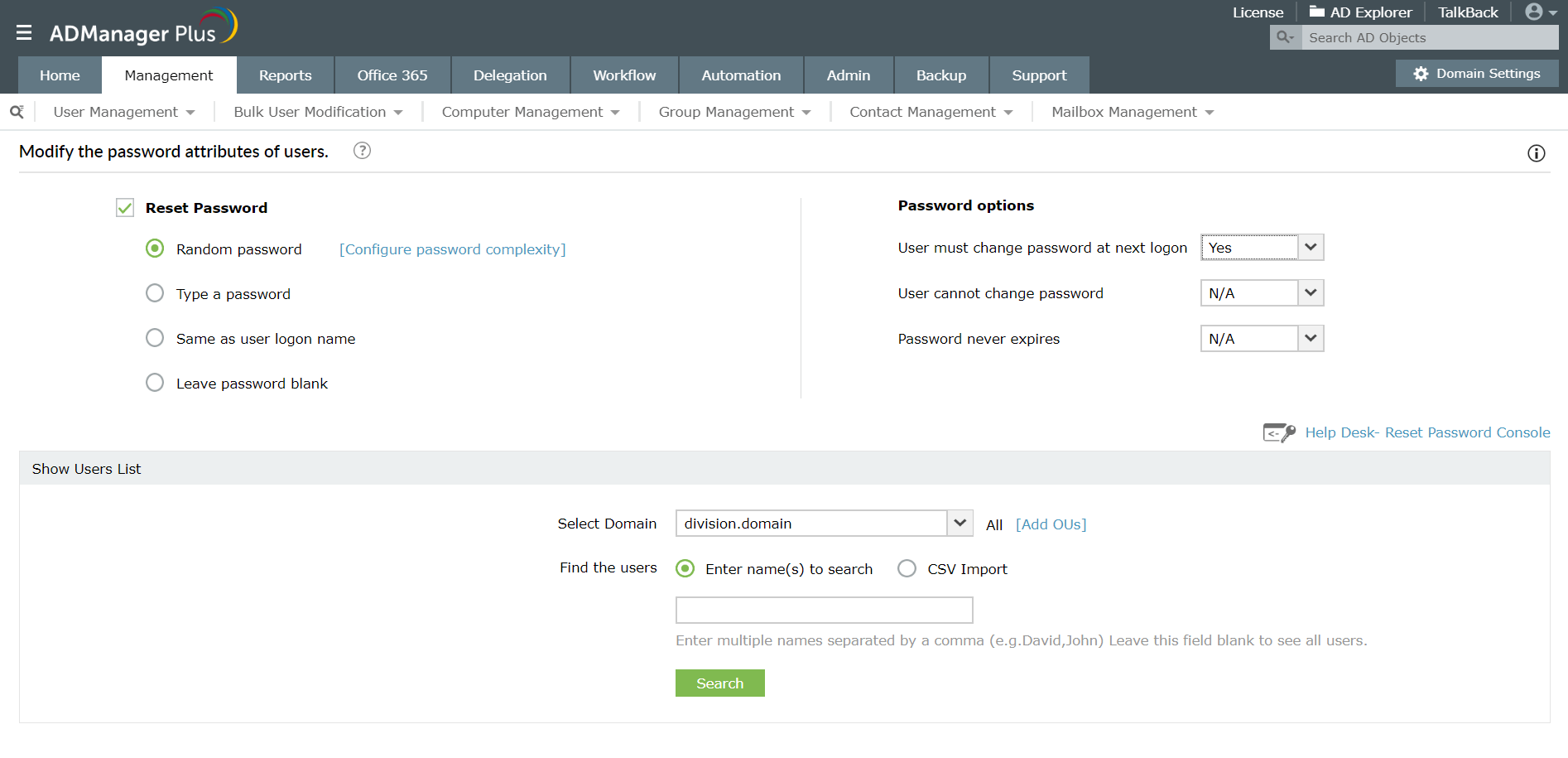This screenshot has width=1568, height=758.
Task: Switch to the Reports tab
Action: pos(285,75)
